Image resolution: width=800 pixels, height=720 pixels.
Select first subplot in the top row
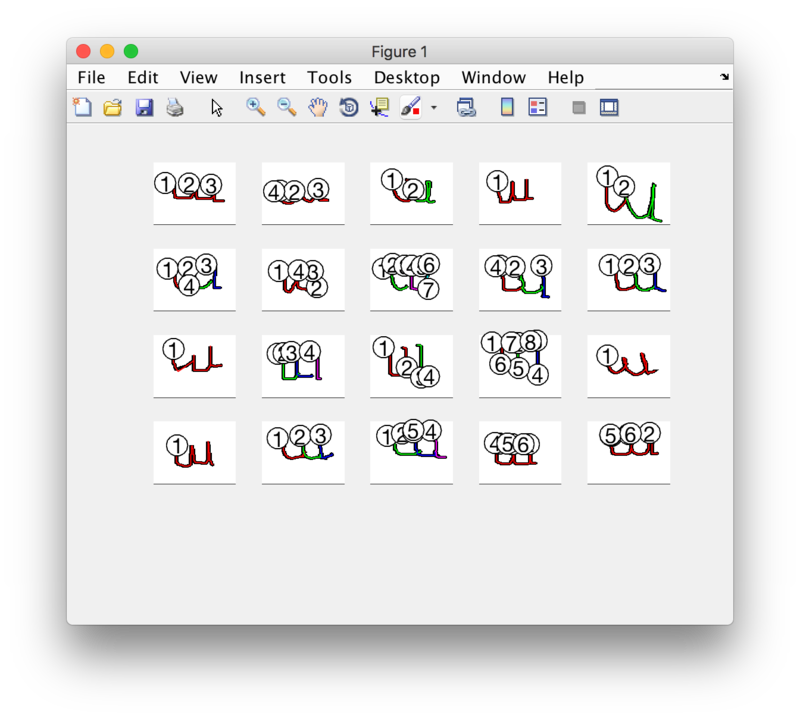click(x=194, y=193)
